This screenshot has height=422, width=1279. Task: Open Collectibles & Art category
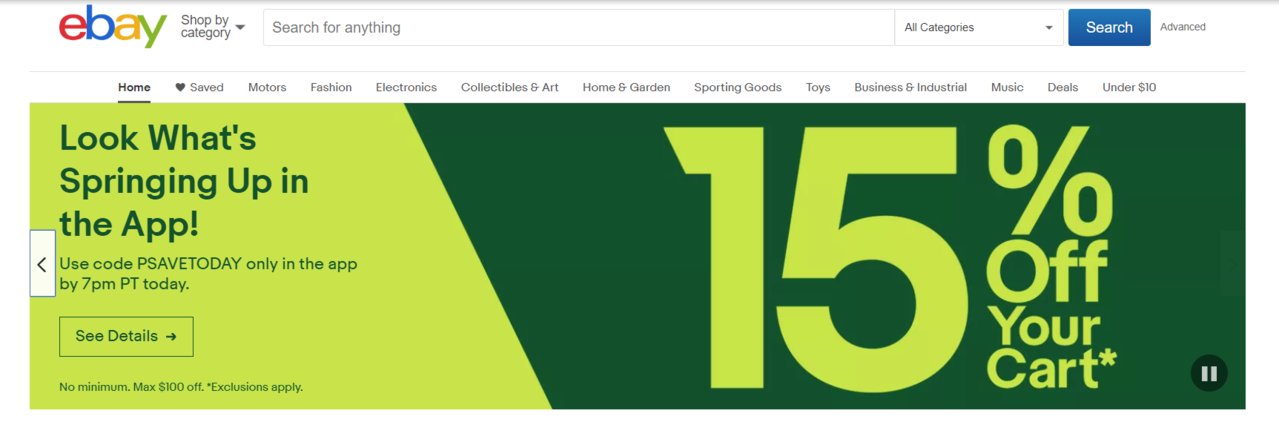pyautogui.click(x=510, y=87)
